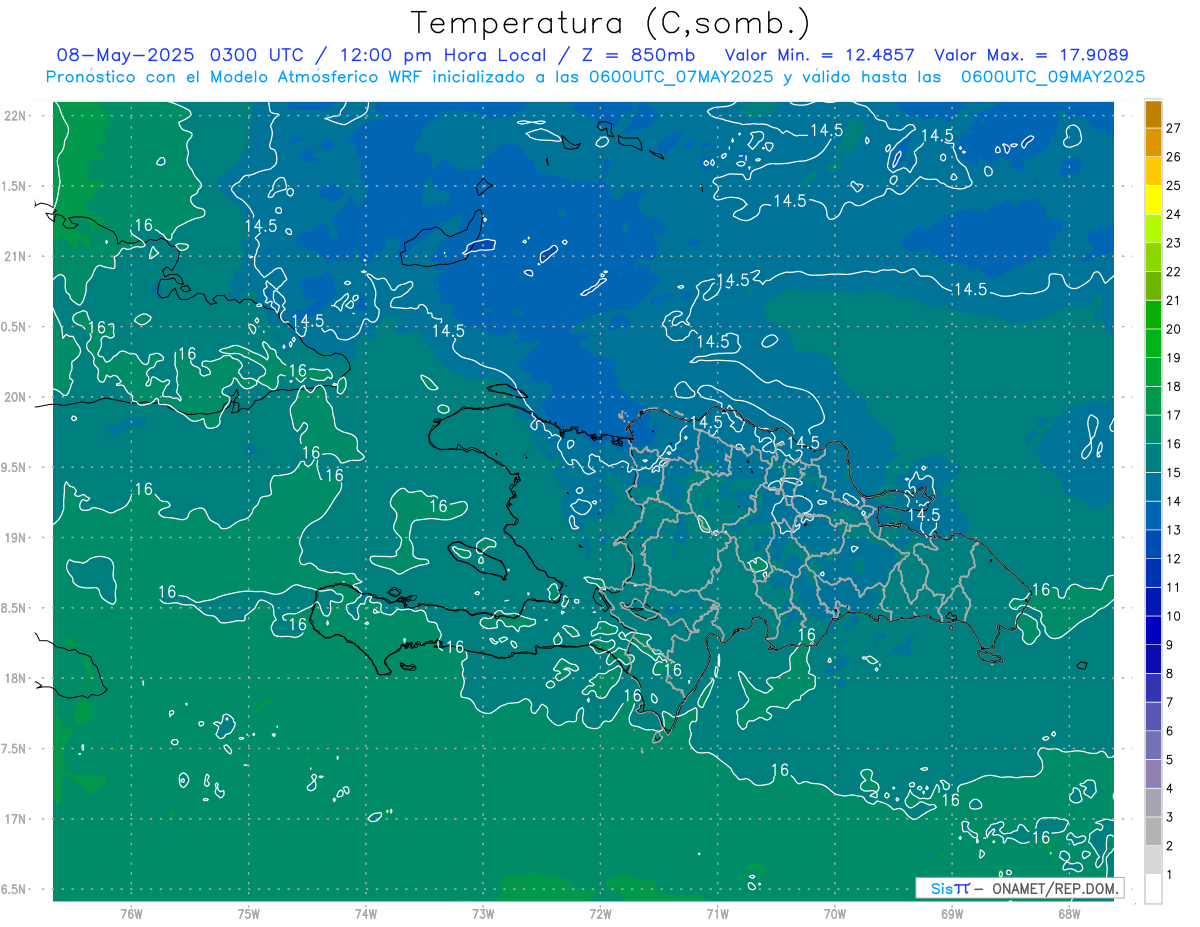Click the "73W" longitude axis label
Image resolution: width=1200 pixels, height=927 pixels.
coord(483,913)
